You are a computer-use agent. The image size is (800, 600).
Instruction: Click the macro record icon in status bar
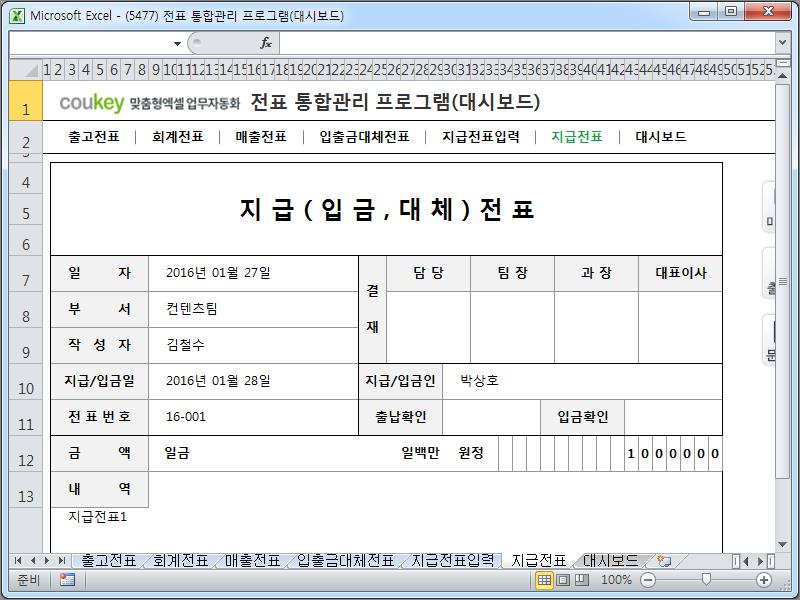pos(67,580)
